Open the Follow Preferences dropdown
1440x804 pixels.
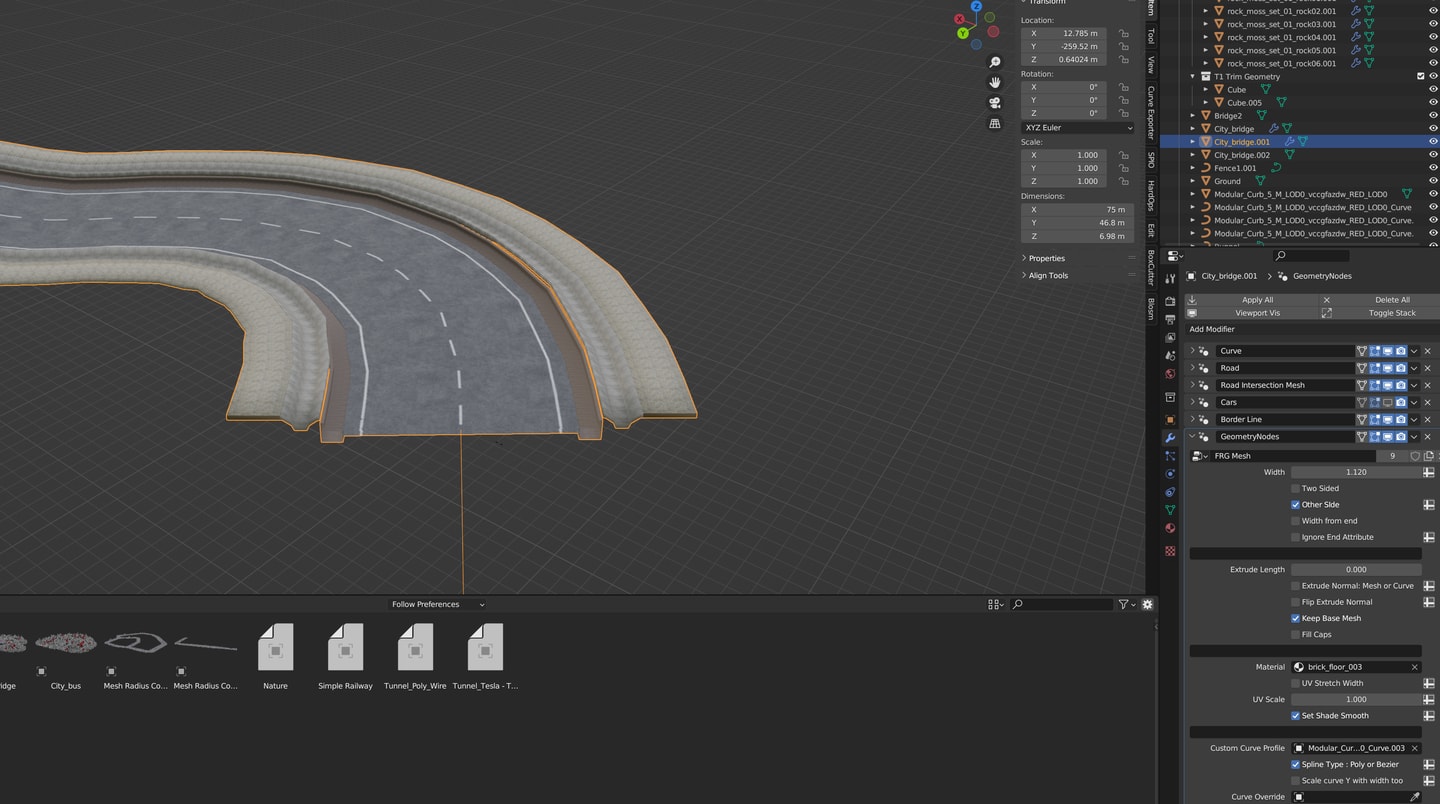[437, 604]
